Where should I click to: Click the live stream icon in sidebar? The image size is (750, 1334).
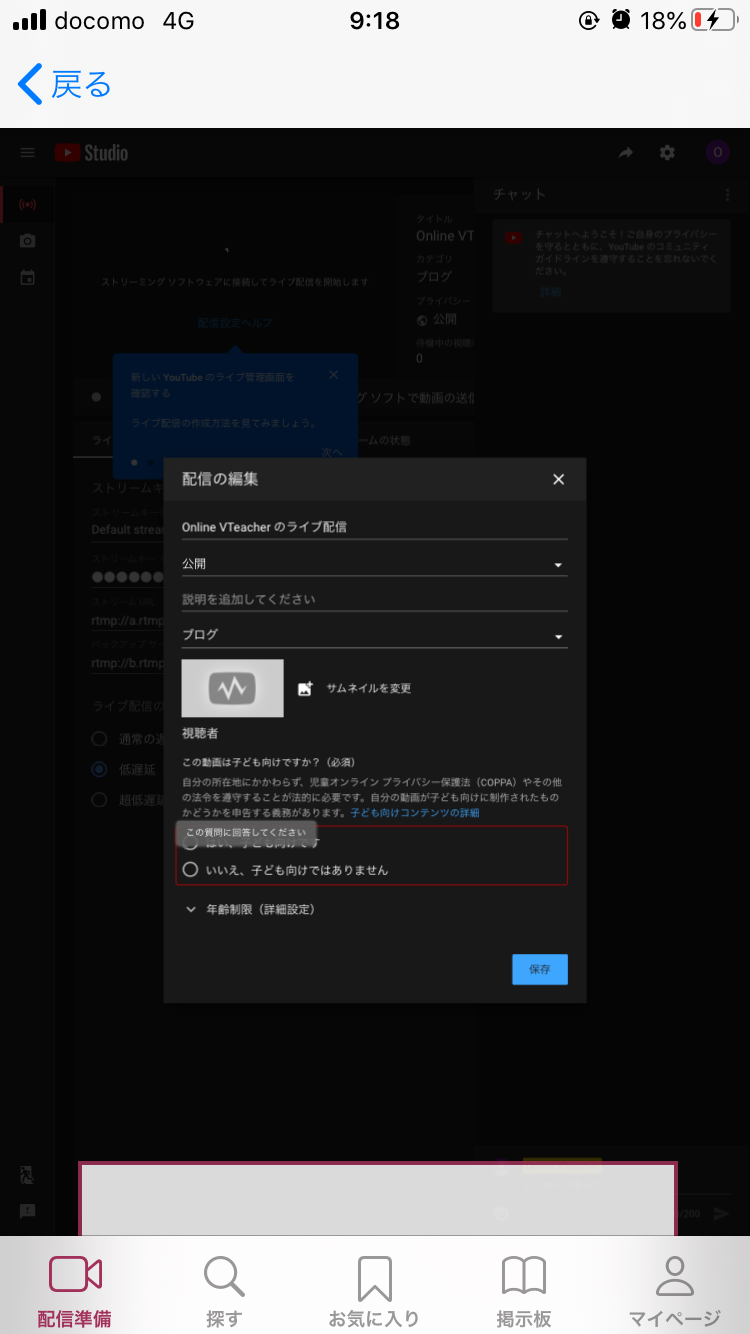tap(28, 205)
